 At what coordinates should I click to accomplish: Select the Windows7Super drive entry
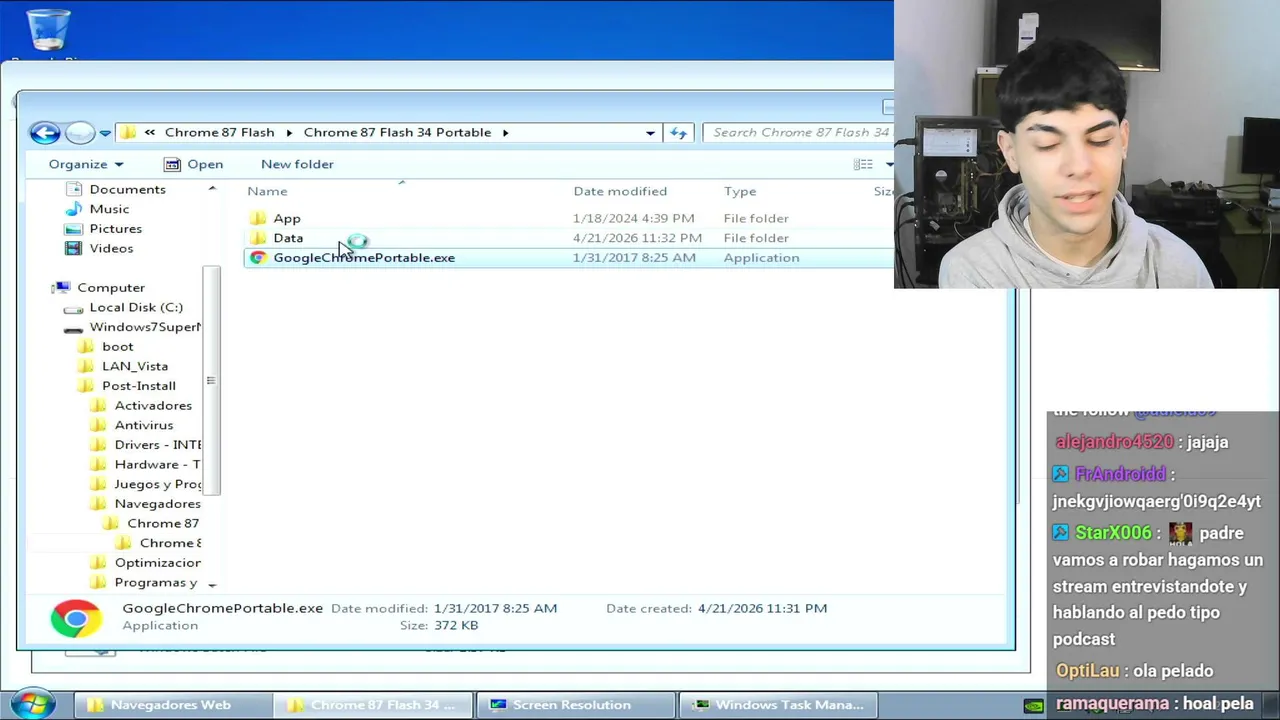click(145, 327)
